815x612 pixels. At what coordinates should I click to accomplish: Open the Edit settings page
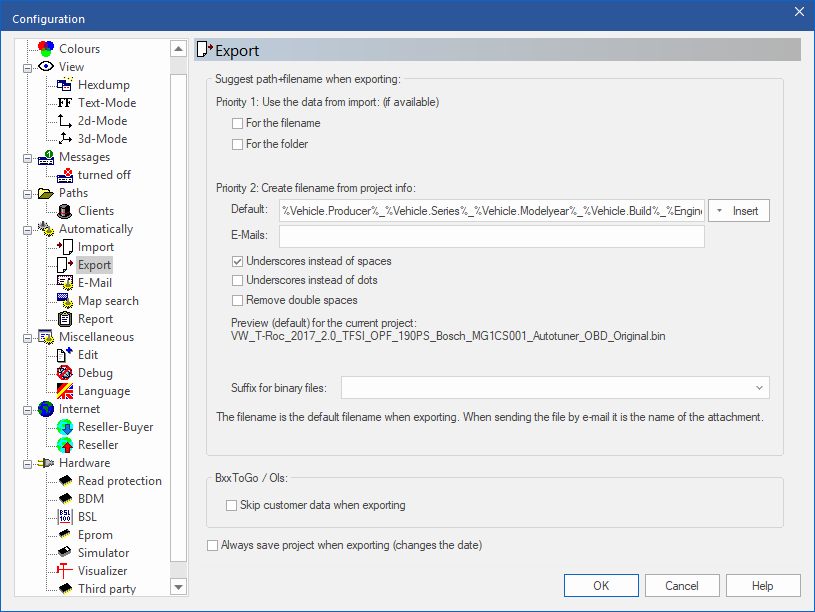coord(88,355)
